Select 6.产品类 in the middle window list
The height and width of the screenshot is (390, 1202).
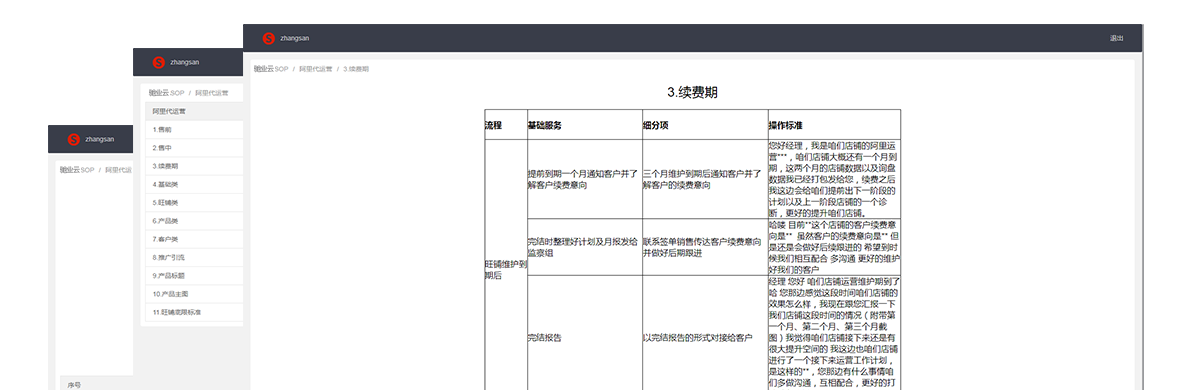[194, 221]
